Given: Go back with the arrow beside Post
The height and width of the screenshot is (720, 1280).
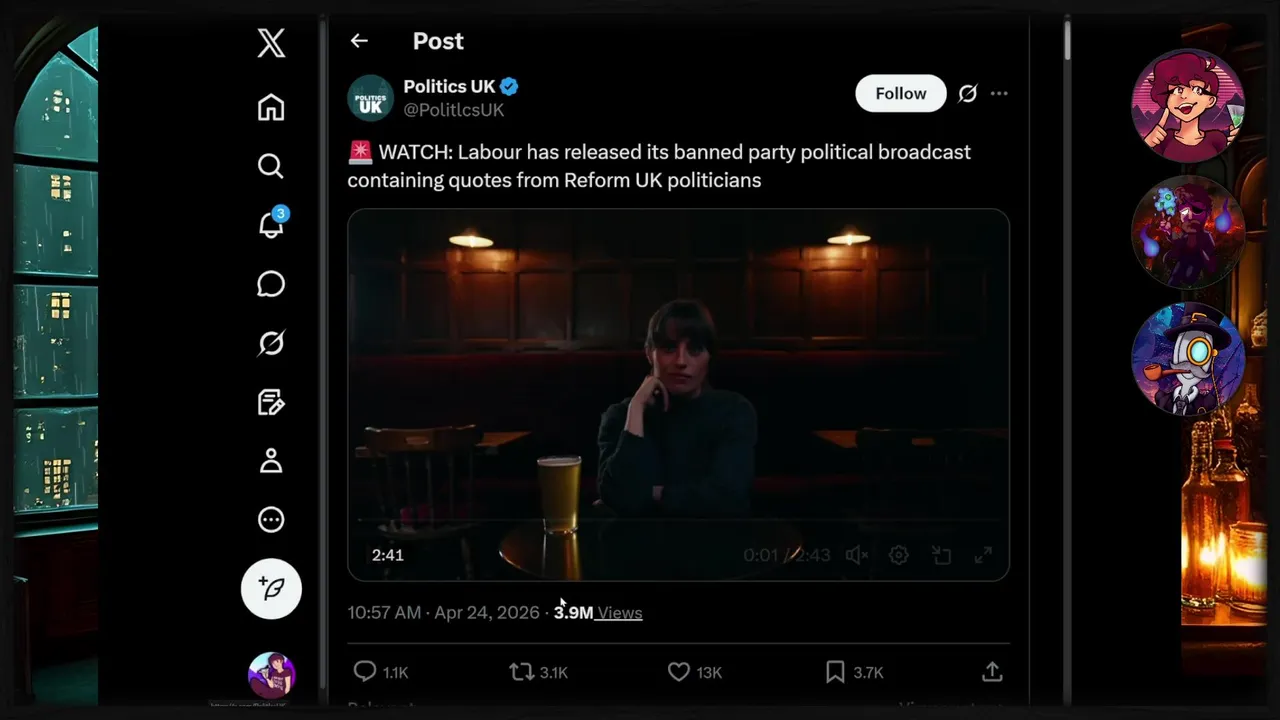Looking at the screenshot, I should [x=359, y=41].
